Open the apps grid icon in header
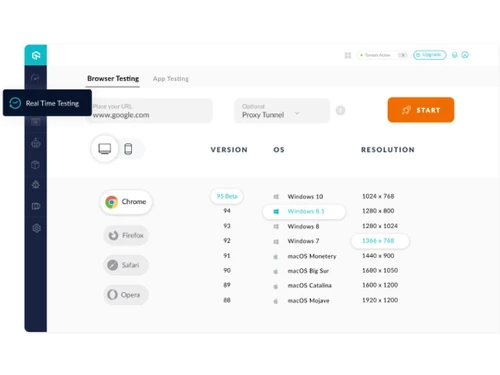The image size is (500, 375). (348, 55)
